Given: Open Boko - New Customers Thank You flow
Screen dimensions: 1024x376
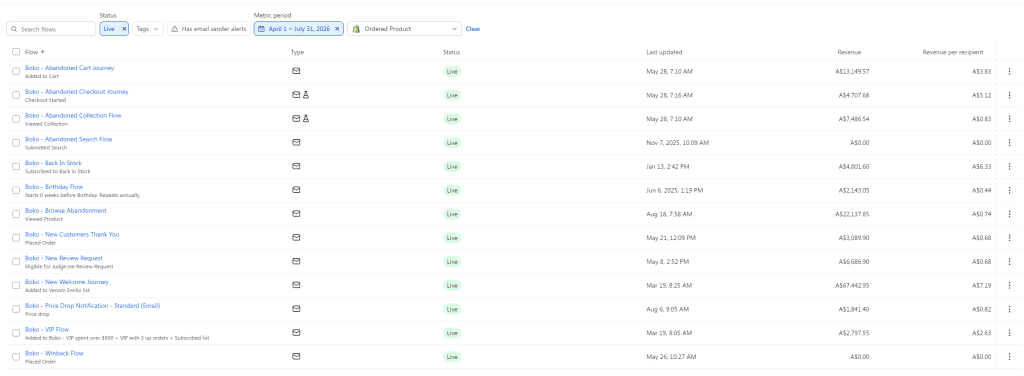Looking at the screenshot, I should [72, 234].
